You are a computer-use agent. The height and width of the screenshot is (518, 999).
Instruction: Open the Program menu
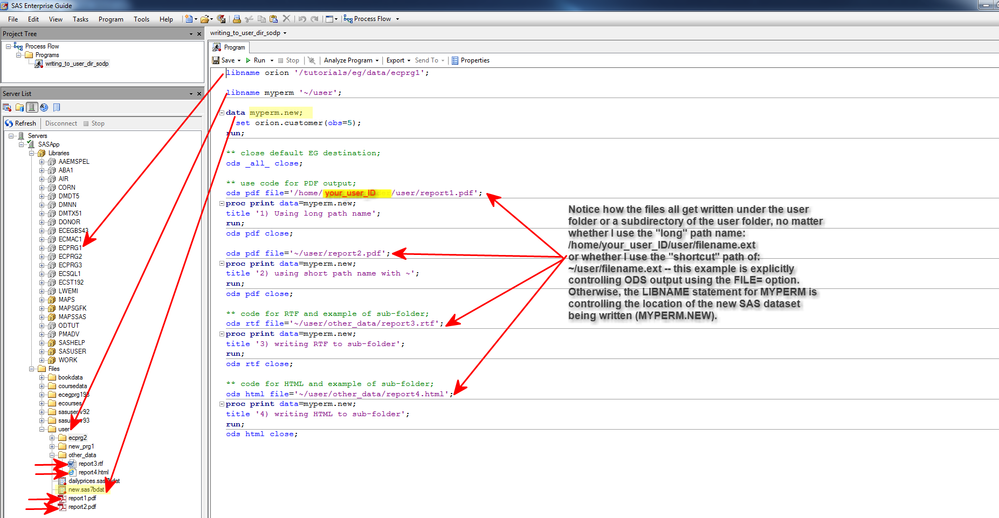click(111, 19)
